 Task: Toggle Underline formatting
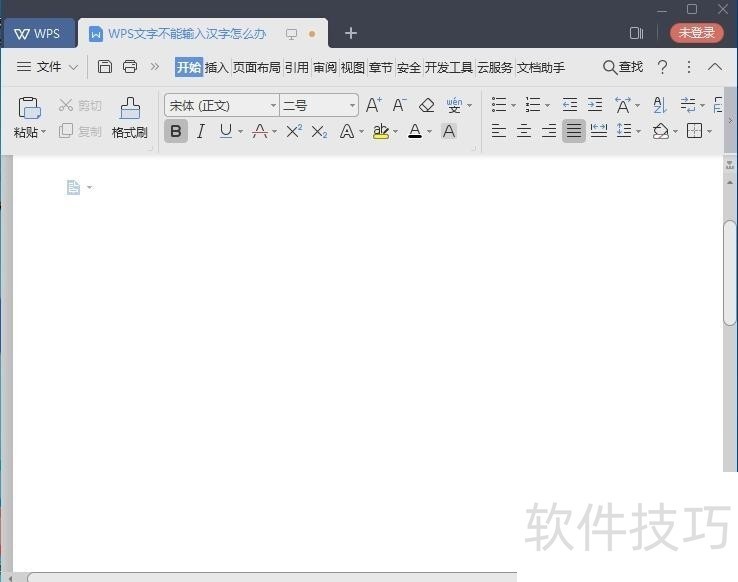(x=225, y=131)
